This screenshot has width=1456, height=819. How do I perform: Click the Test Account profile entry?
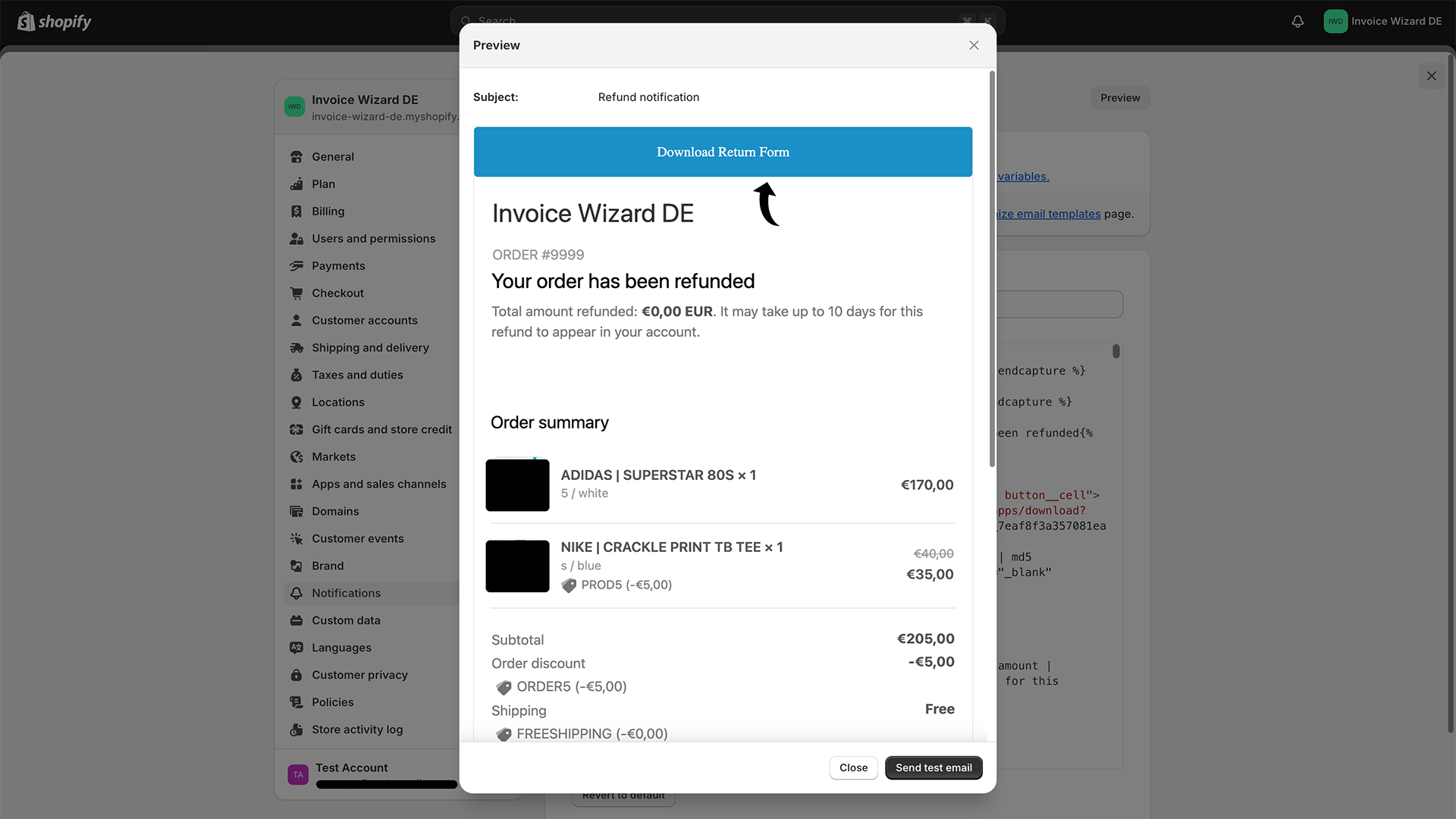[372, 775]
